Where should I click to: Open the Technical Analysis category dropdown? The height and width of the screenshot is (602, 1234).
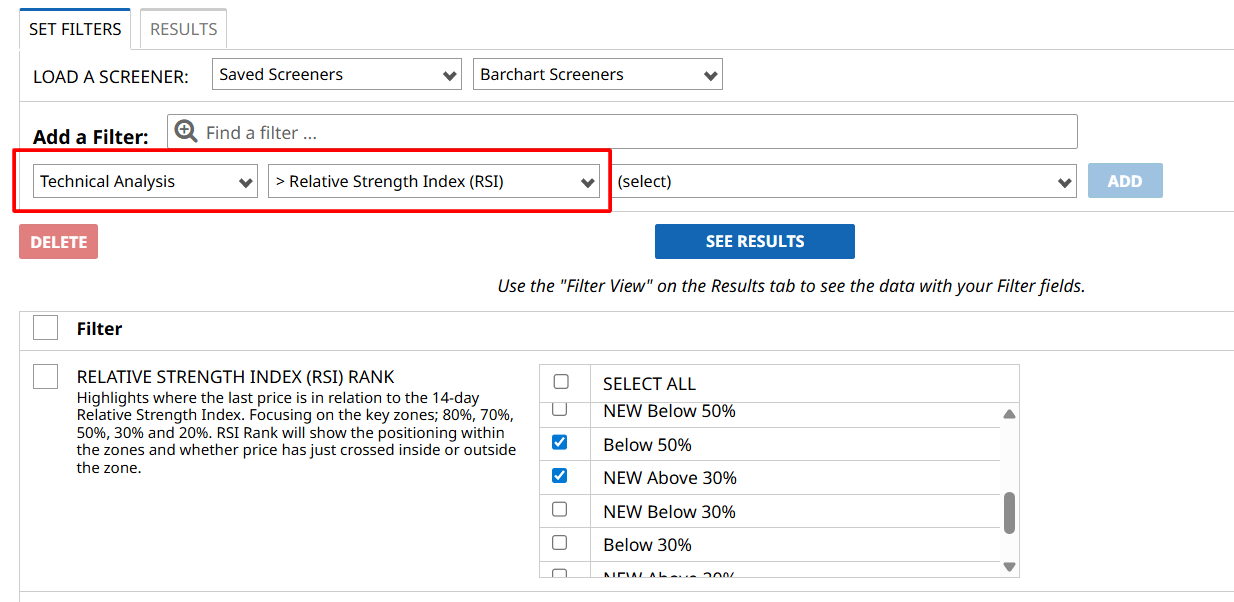click(x=145, y=181)
